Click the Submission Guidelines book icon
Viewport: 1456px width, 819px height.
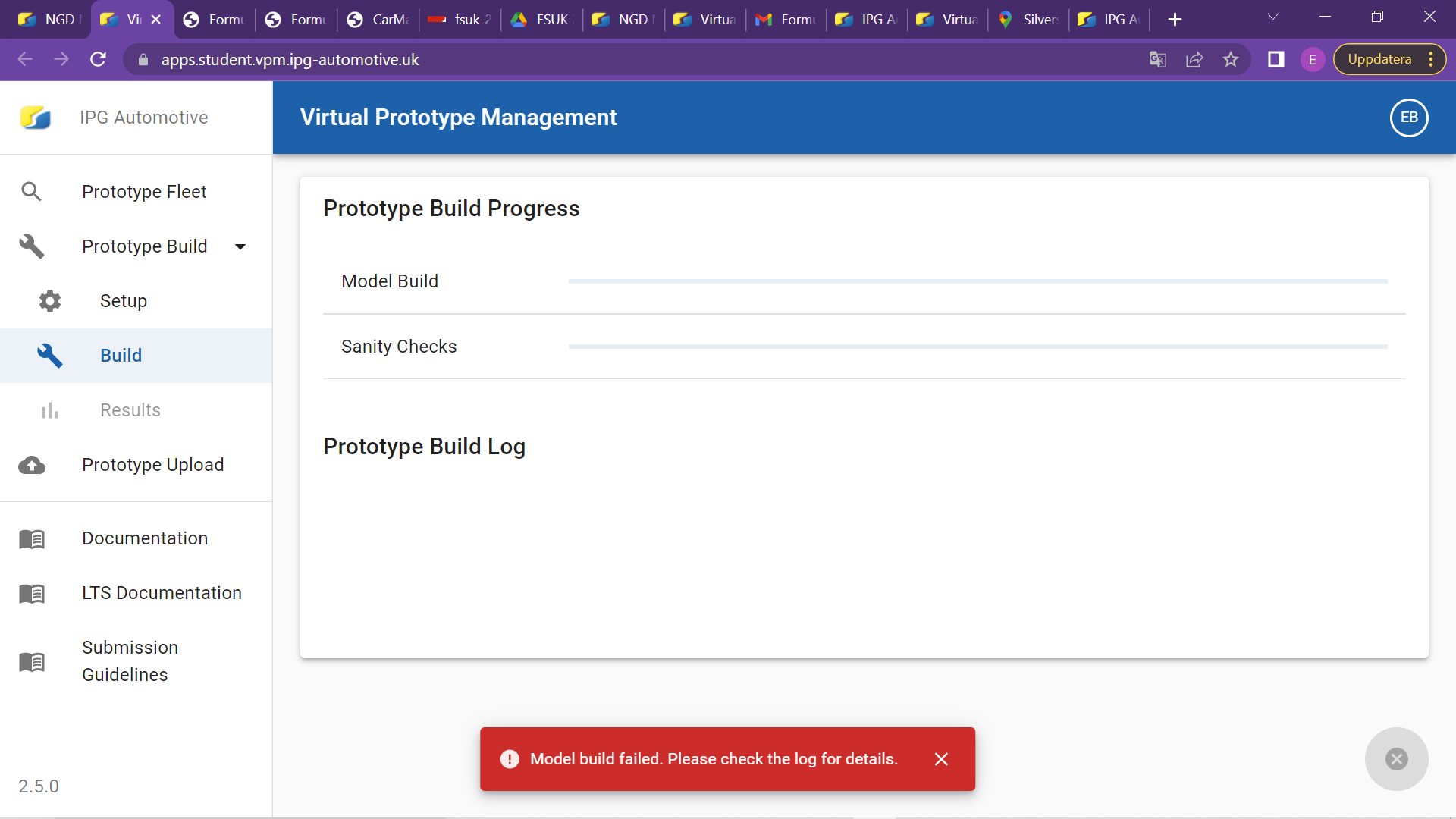pos(32,661)
